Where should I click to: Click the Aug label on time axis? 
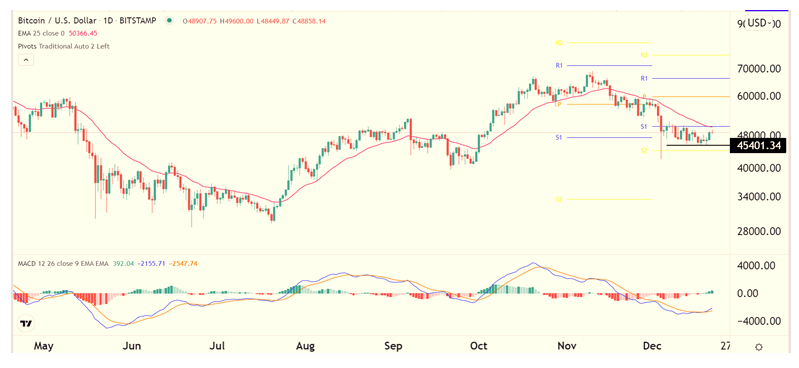tap(306, 347)
